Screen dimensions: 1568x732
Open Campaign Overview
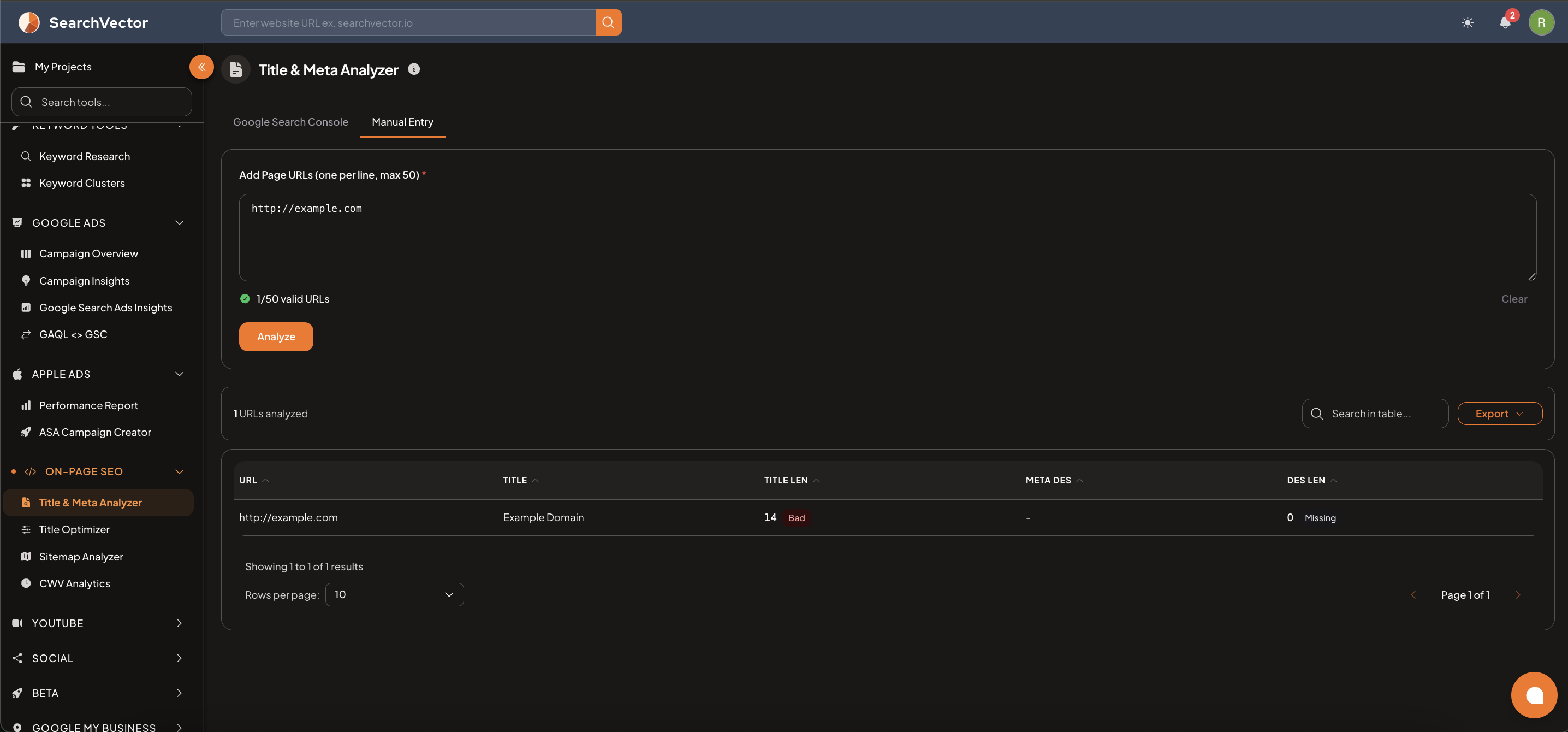pyautogui.click(x=88, y=254)
